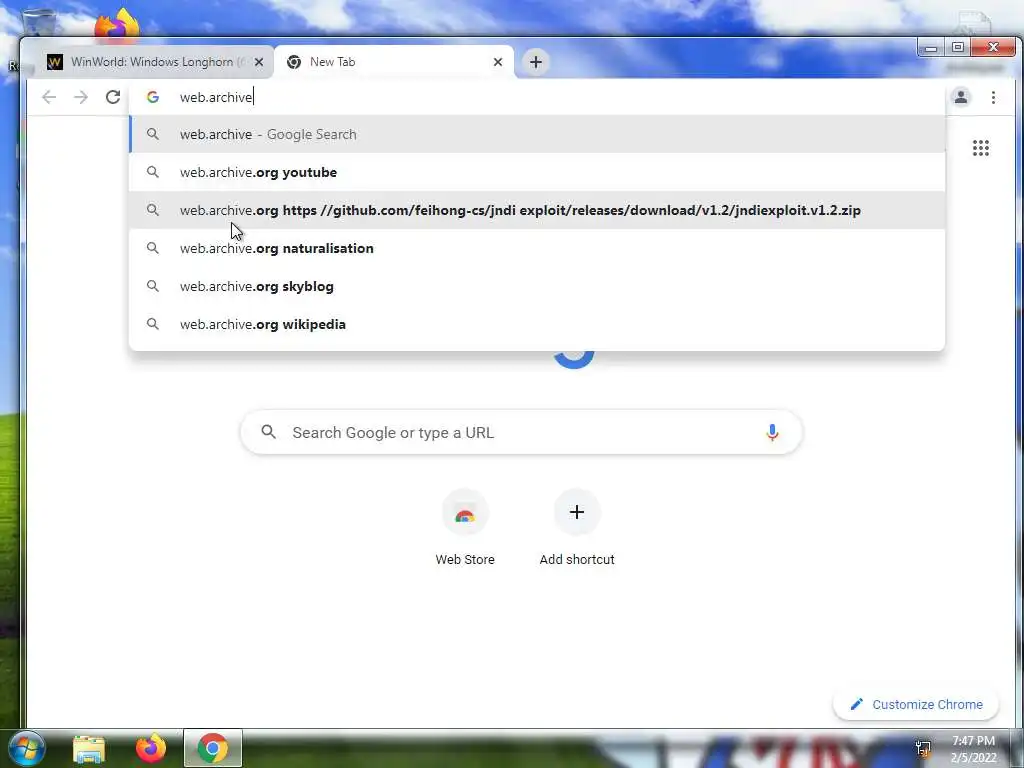This screenshot has height=768, width=1024.
Task: Select the 'web.archive.org naturalisation' suggestion
Action: [537, 248]
